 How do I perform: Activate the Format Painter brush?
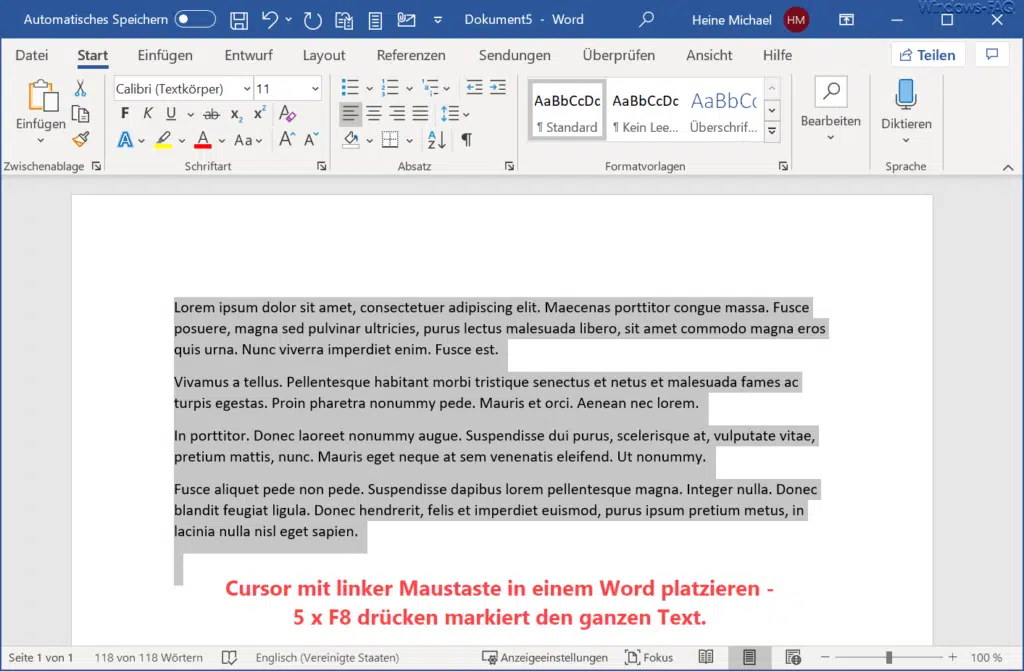(80, 140)
